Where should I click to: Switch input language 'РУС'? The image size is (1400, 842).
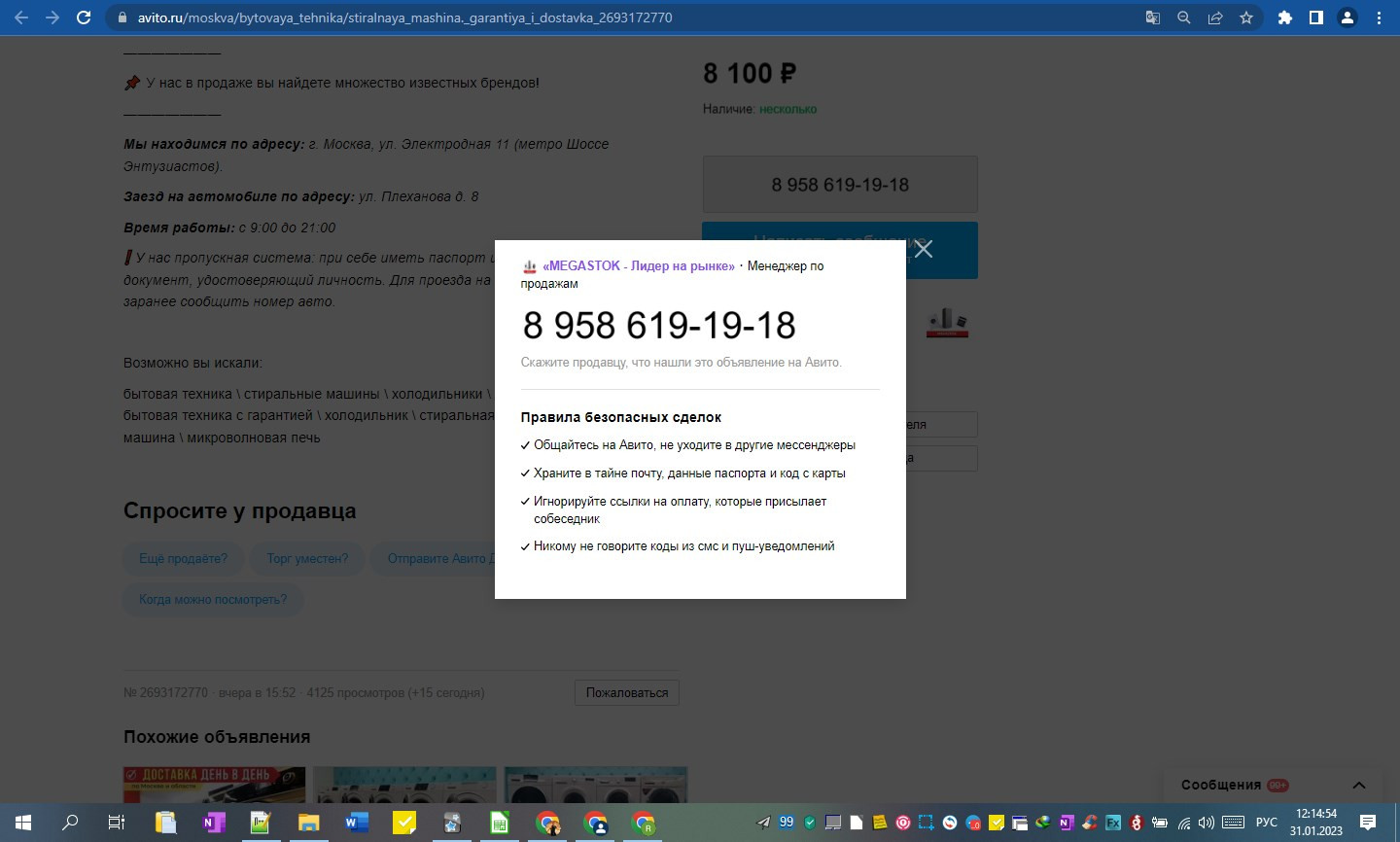point(1267,823)
